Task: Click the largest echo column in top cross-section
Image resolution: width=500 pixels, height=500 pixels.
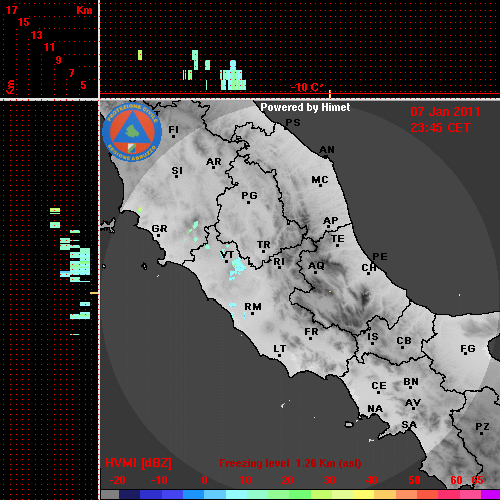Action: (233, 76)
